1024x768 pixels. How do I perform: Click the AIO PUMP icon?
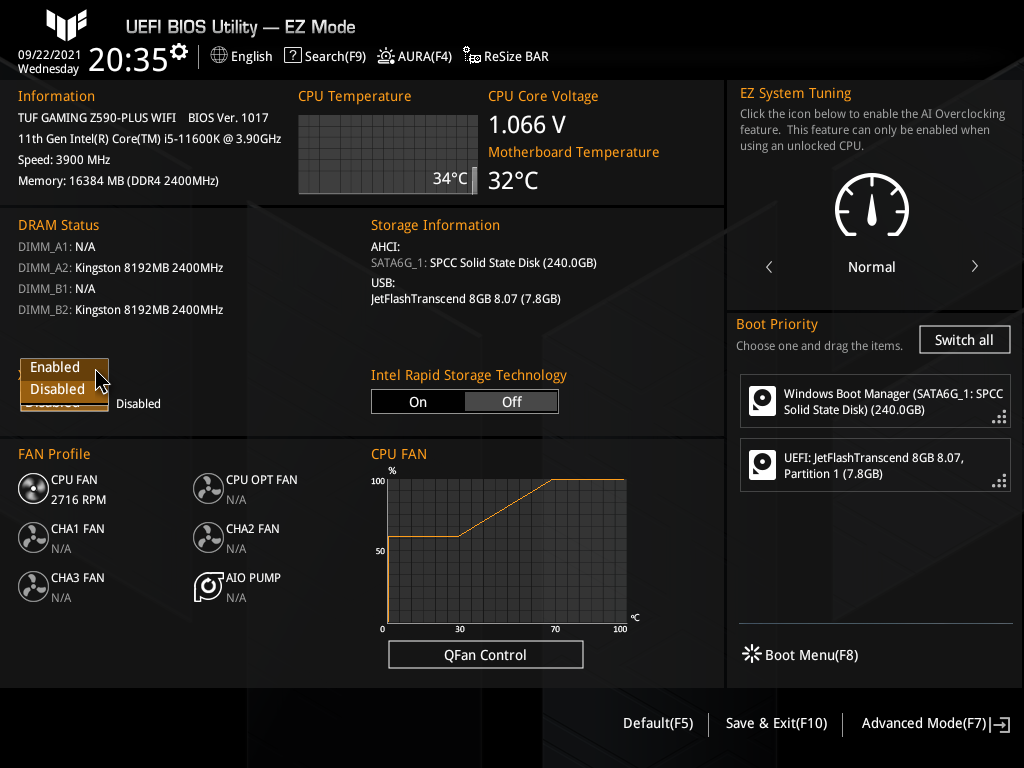pyautogui.click(x=208, y=587)
